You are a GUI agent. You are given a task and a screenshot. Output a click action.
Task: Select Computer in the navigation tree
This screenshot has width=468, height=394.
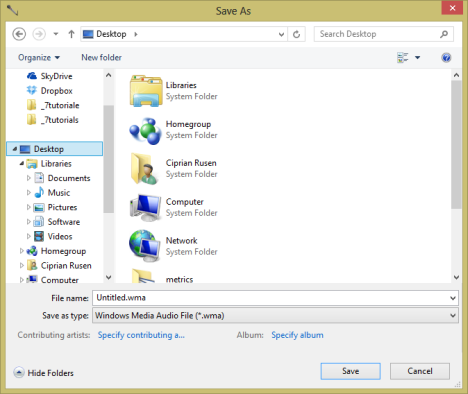click(x=53, y=279)
